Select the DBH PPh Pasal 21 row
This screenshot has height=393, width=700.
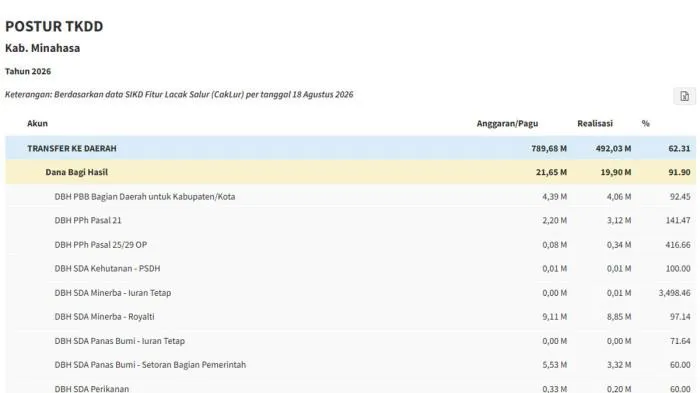pyautogui.click(x=350, y=220)
